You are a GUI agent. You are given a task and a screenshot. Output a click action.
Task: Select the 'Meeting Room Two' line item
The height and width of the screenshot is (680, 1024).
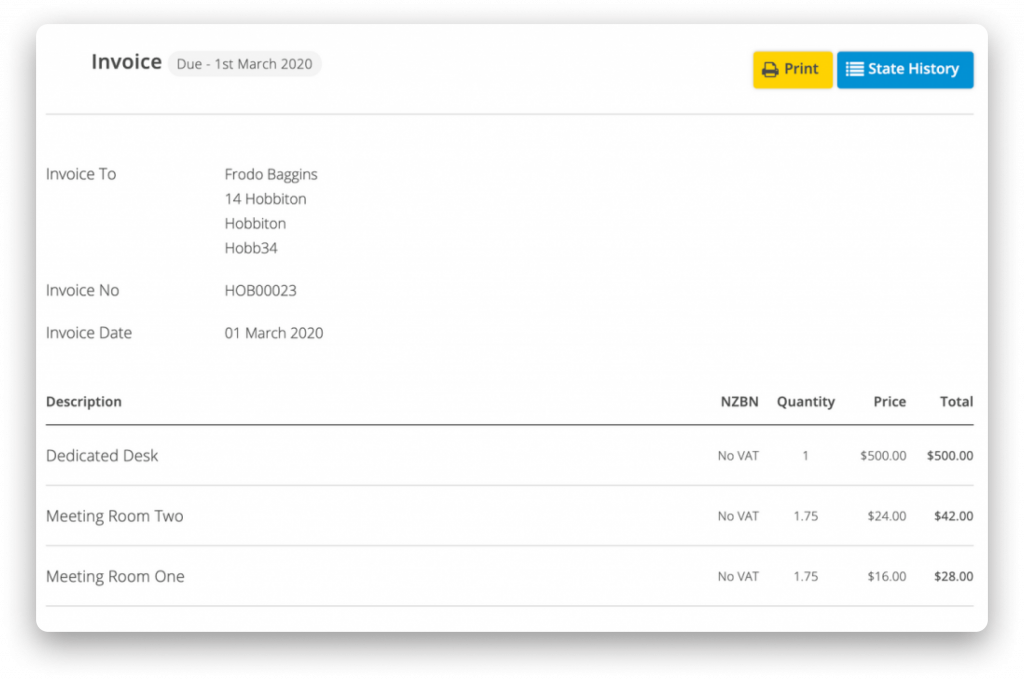(x=114, y=516)
